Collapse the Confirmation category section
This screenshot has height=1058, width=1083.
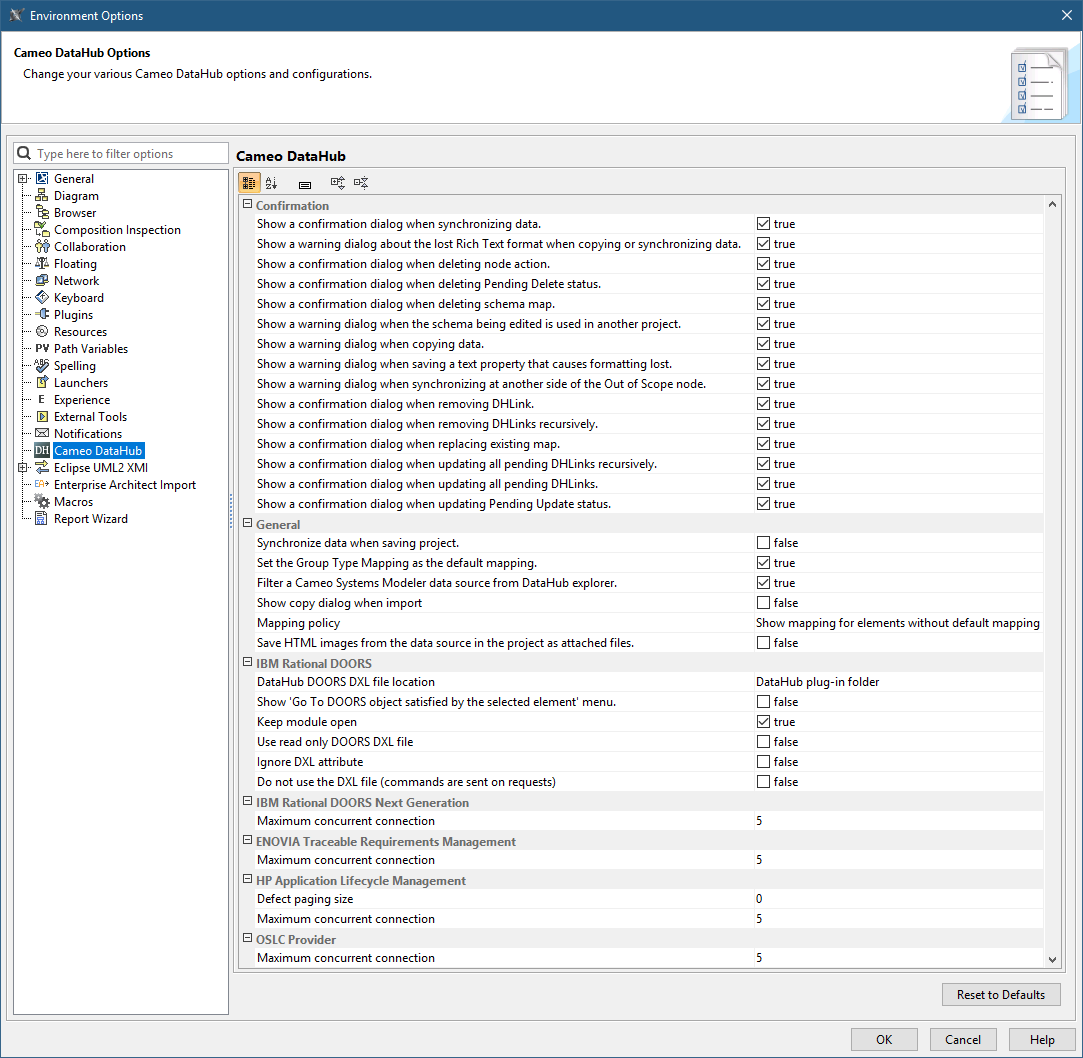(248, 205)
